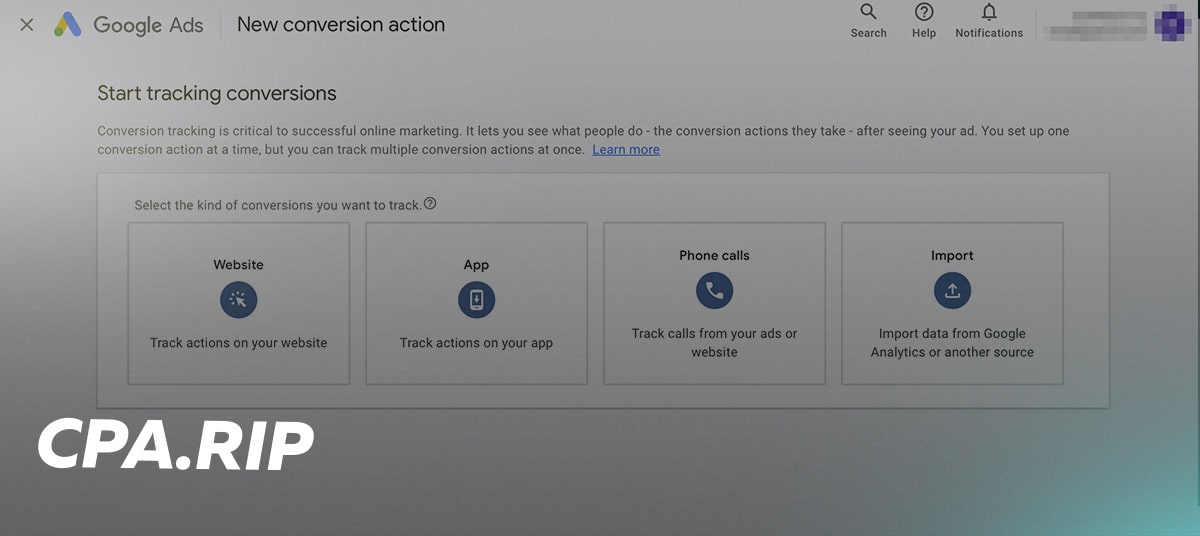Click 'Track actions on your app' text
Viewport: 1200px width, 536px height.
pyautogui.click(x=477, y=343)
